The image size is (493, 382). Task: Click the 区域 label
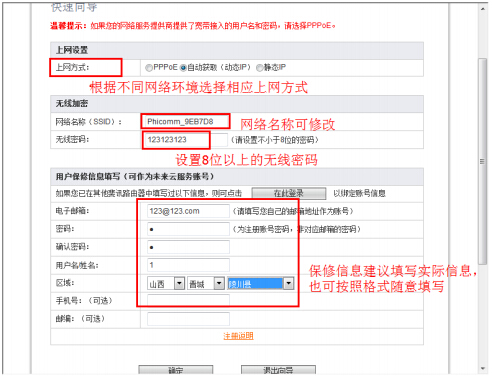tap(65, 283)
